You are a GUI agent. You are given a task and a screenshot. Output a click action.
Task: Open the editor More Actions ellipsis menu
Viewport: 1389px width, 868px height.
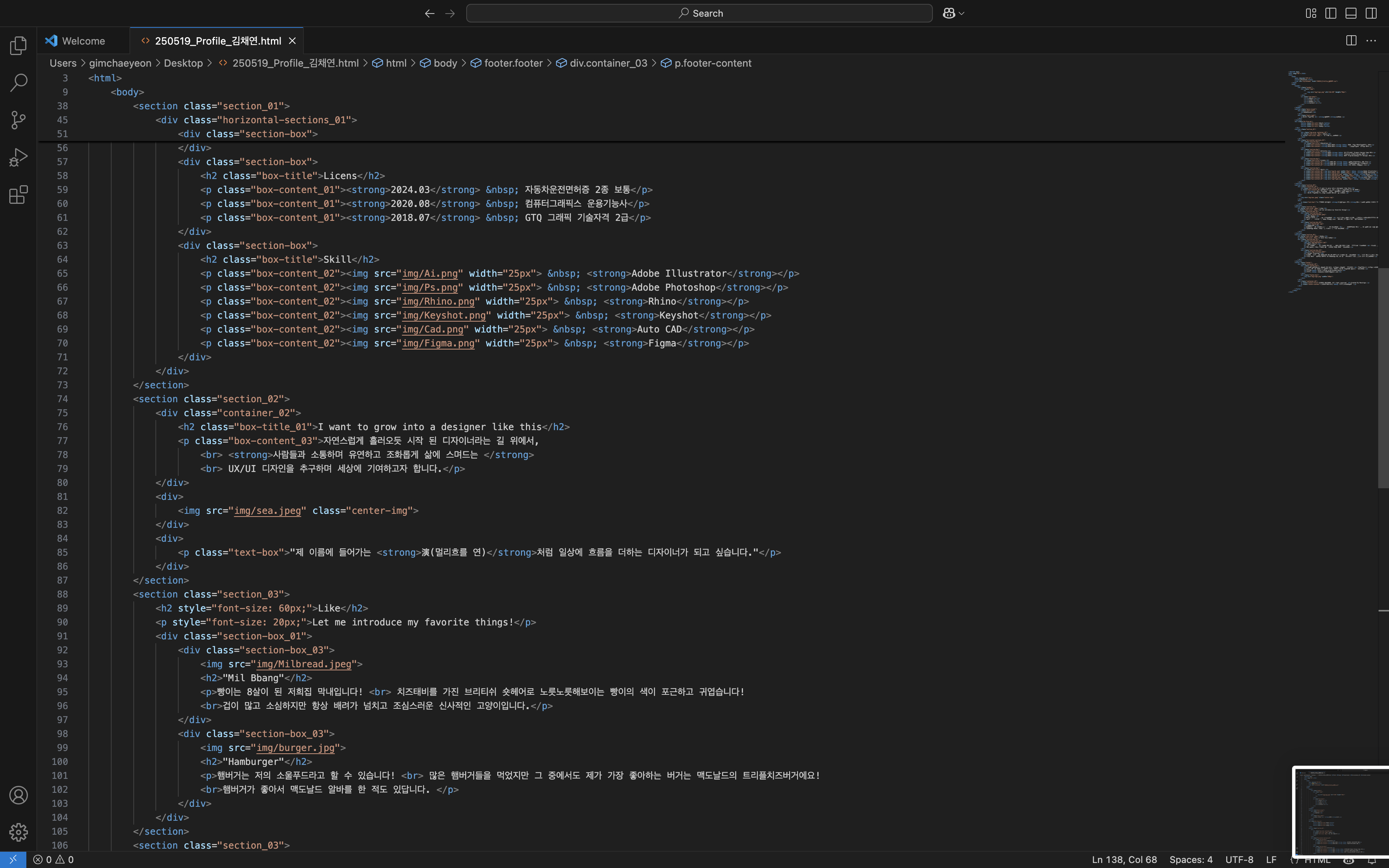pyautogui.click(x=1371, y=40)
